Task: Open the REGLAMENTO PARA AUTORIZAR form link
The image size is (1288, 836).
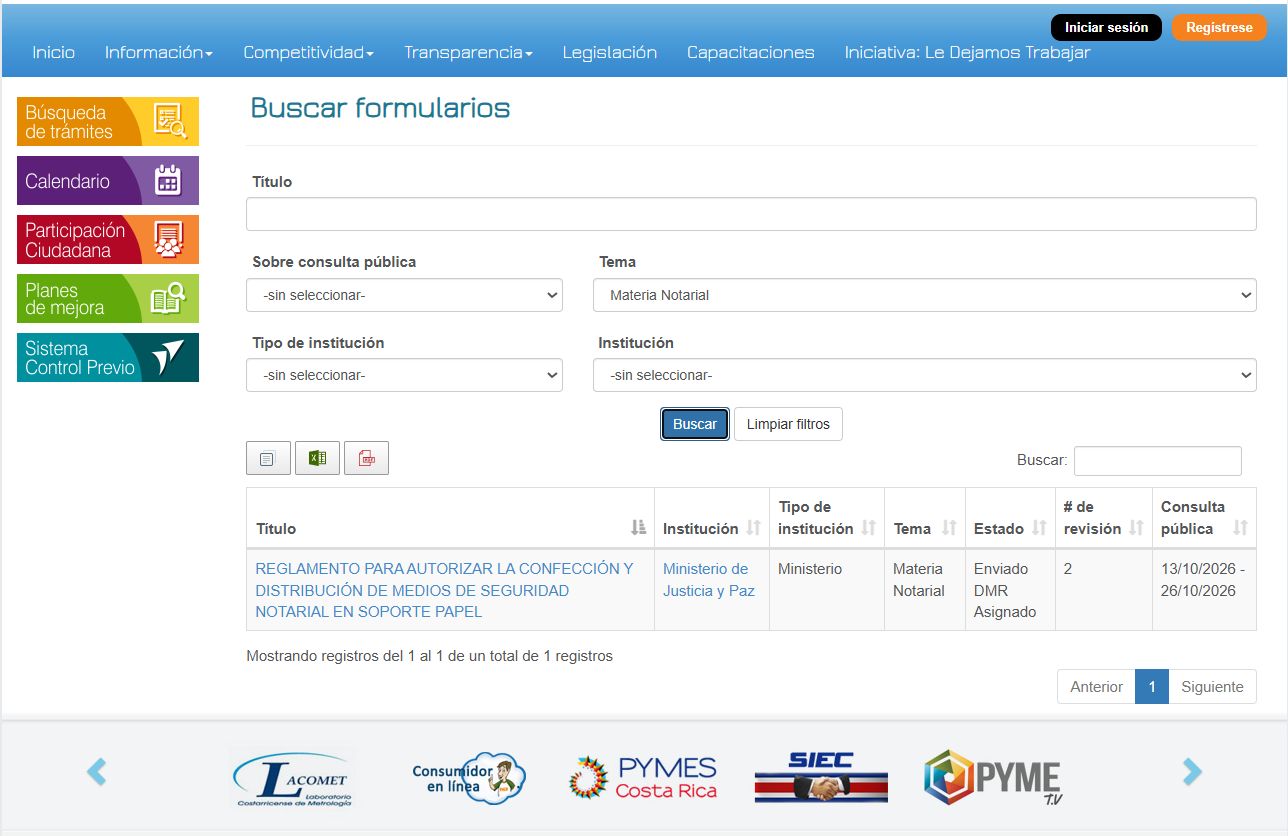Action: [x=445, y=590]
